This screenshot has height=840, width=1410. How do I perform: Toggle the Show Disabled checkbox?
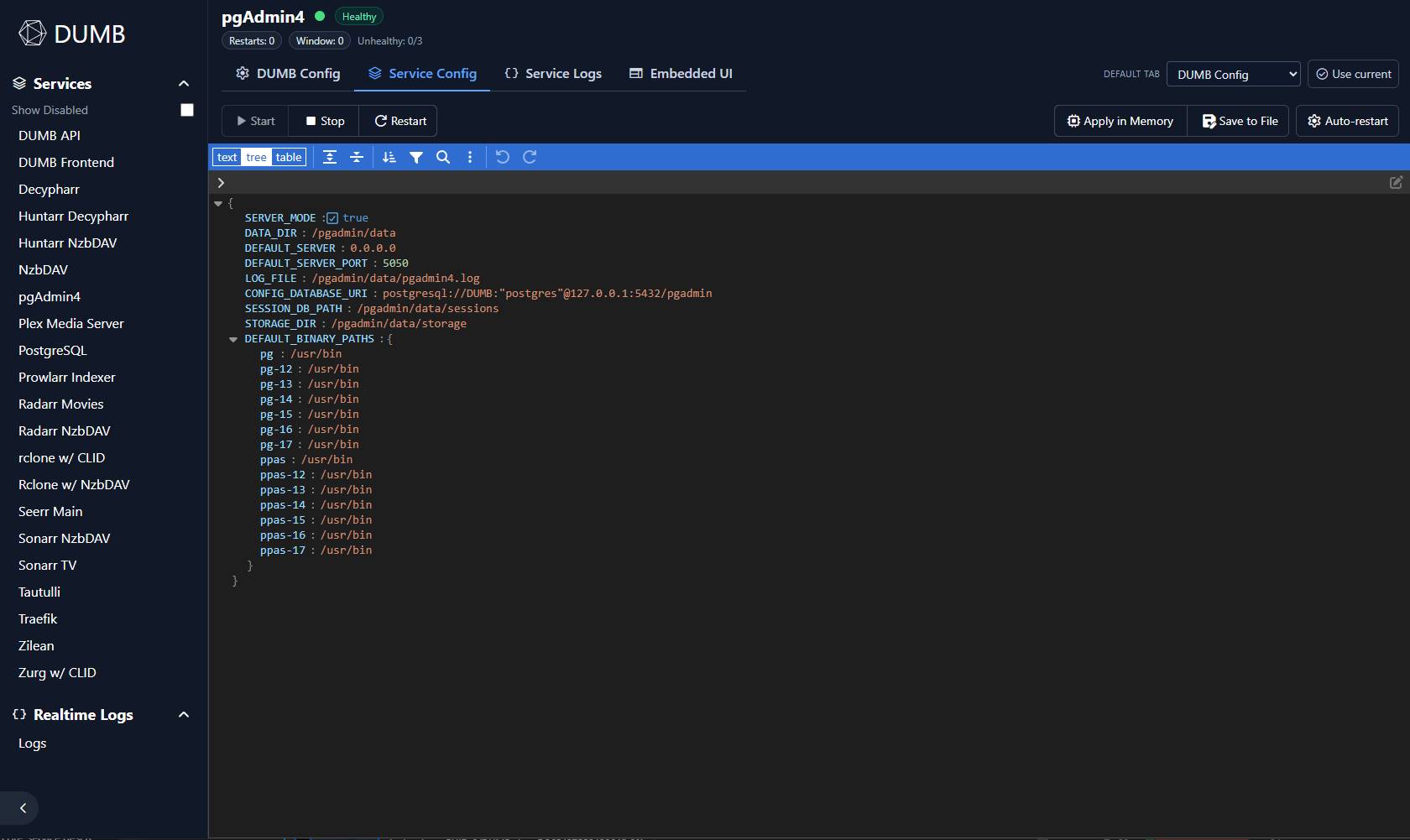coord(186,109)
